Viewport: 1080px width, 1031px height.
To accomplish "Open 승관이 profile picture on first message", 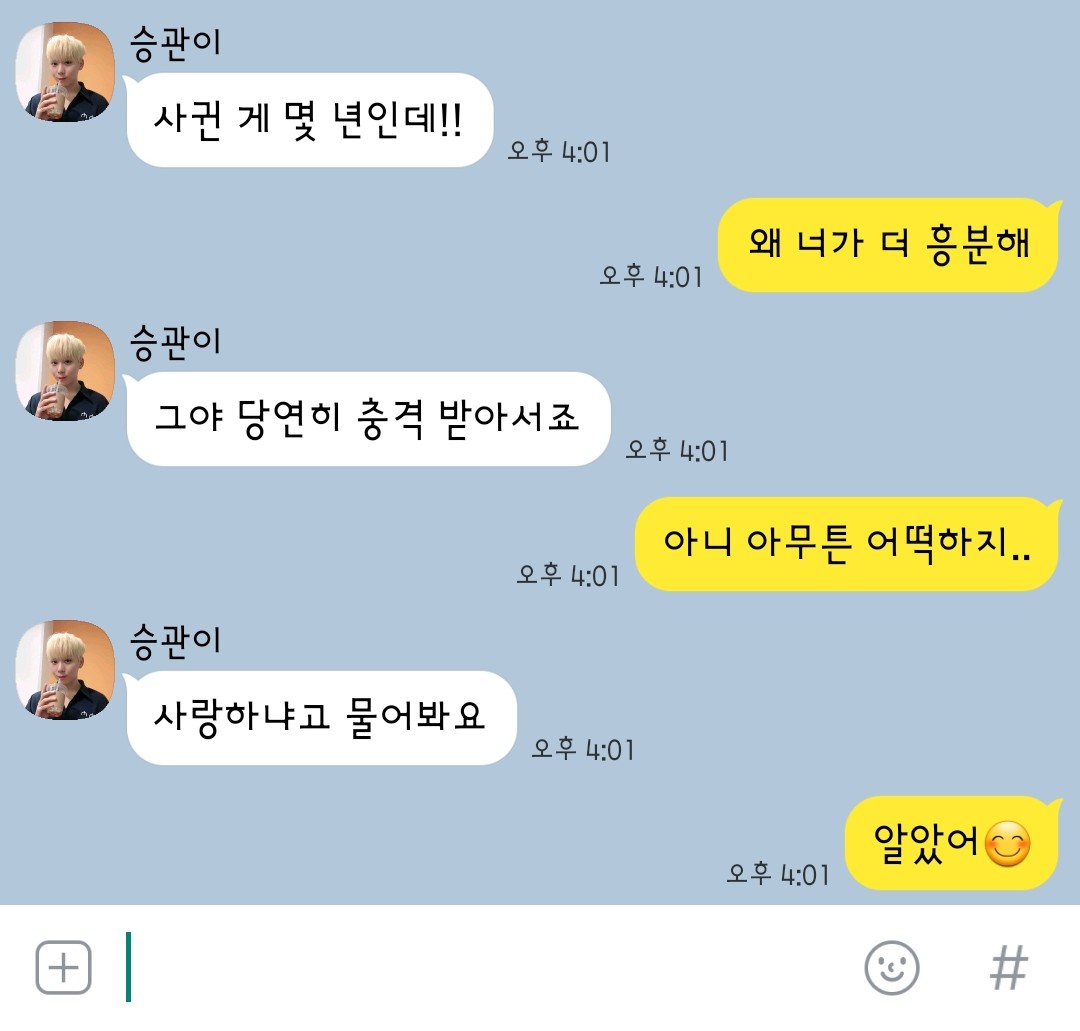I will 65,72.
